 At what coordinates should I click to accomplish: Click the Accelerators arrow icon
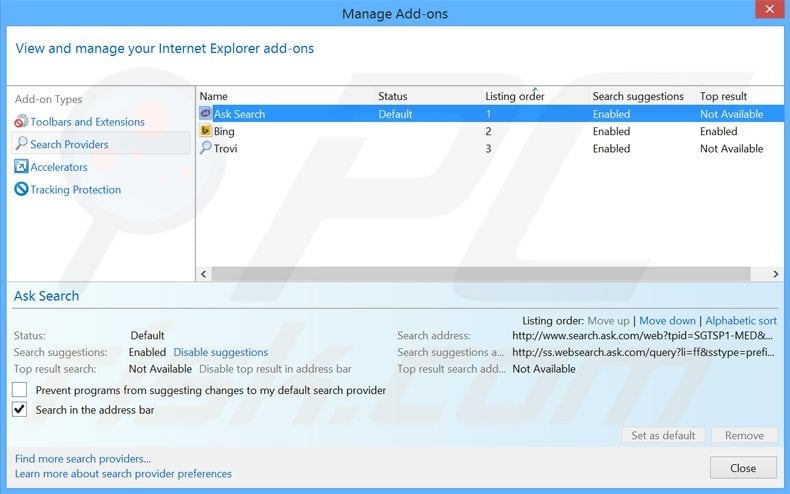(x=21, y=166)
